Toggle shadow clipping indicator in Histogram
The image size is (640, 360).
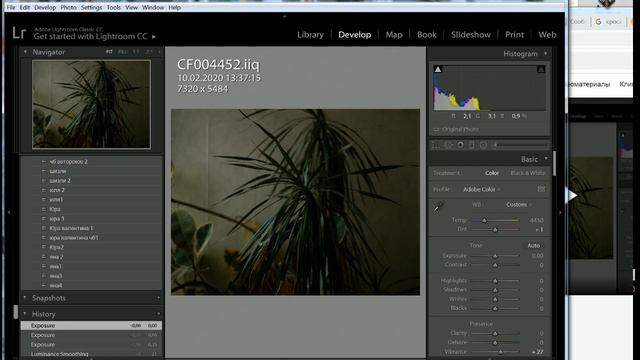click(x=438, y=69)
